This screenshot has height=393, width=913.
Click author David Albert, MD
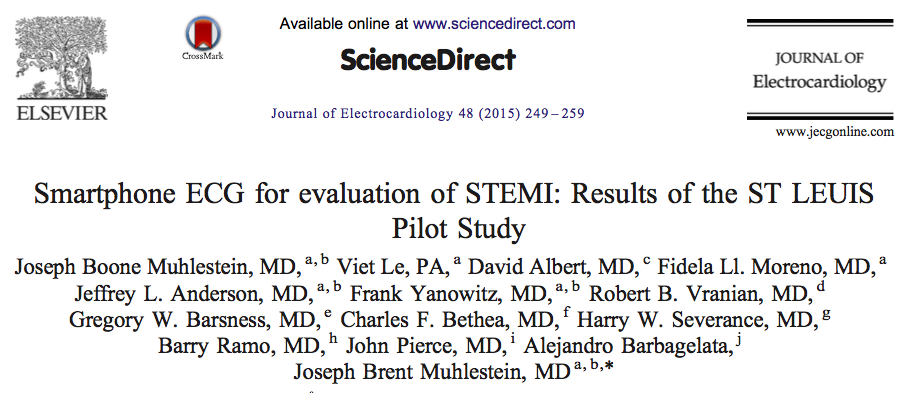coord(554,267)
